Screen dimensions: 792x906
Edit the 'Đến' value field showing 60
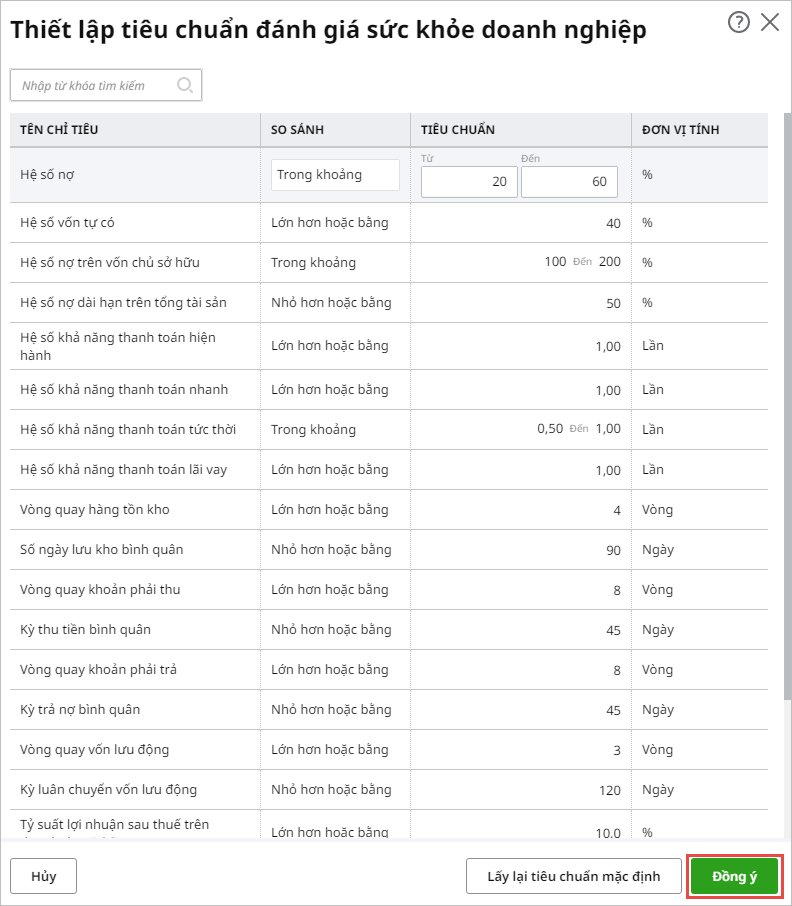569,182
